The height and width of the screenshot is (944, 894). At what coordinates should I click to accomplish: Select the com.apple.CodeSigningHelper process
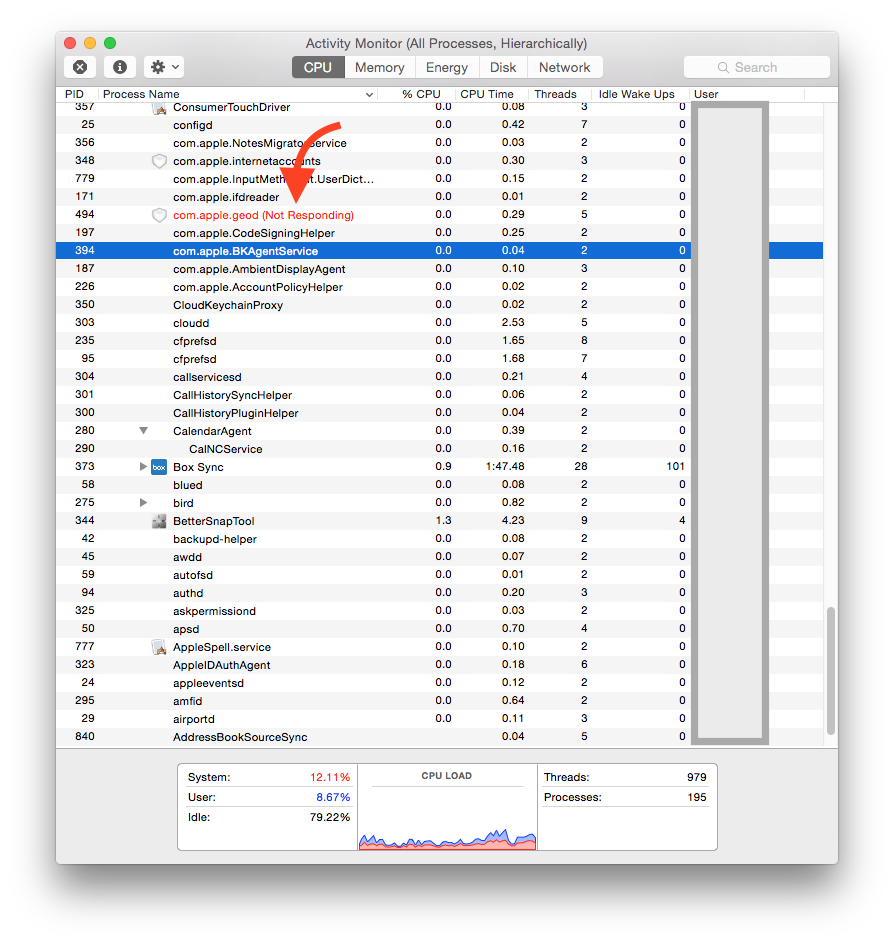pyautogui.click(x=439, y=233)
